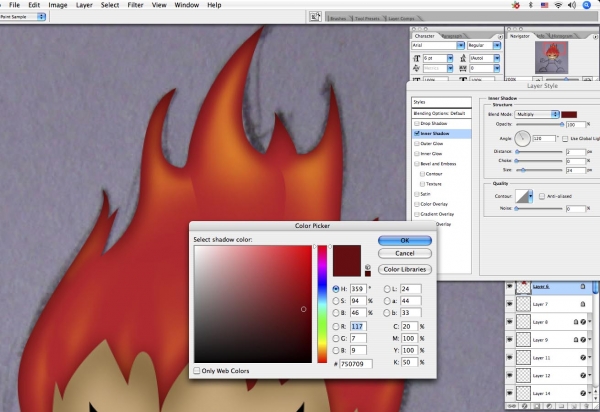Click the add layer style icon at panel bottom

coord(525,406)
